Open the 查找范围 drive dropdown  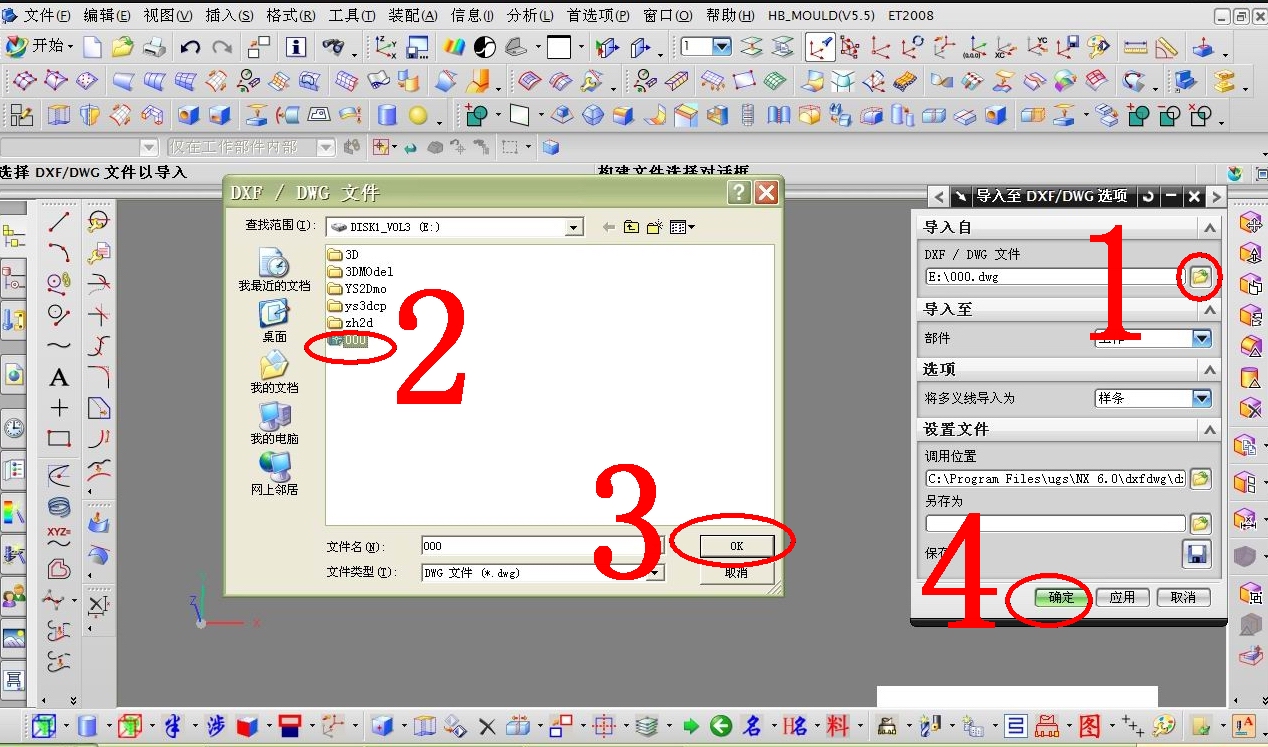click(574, 228)
